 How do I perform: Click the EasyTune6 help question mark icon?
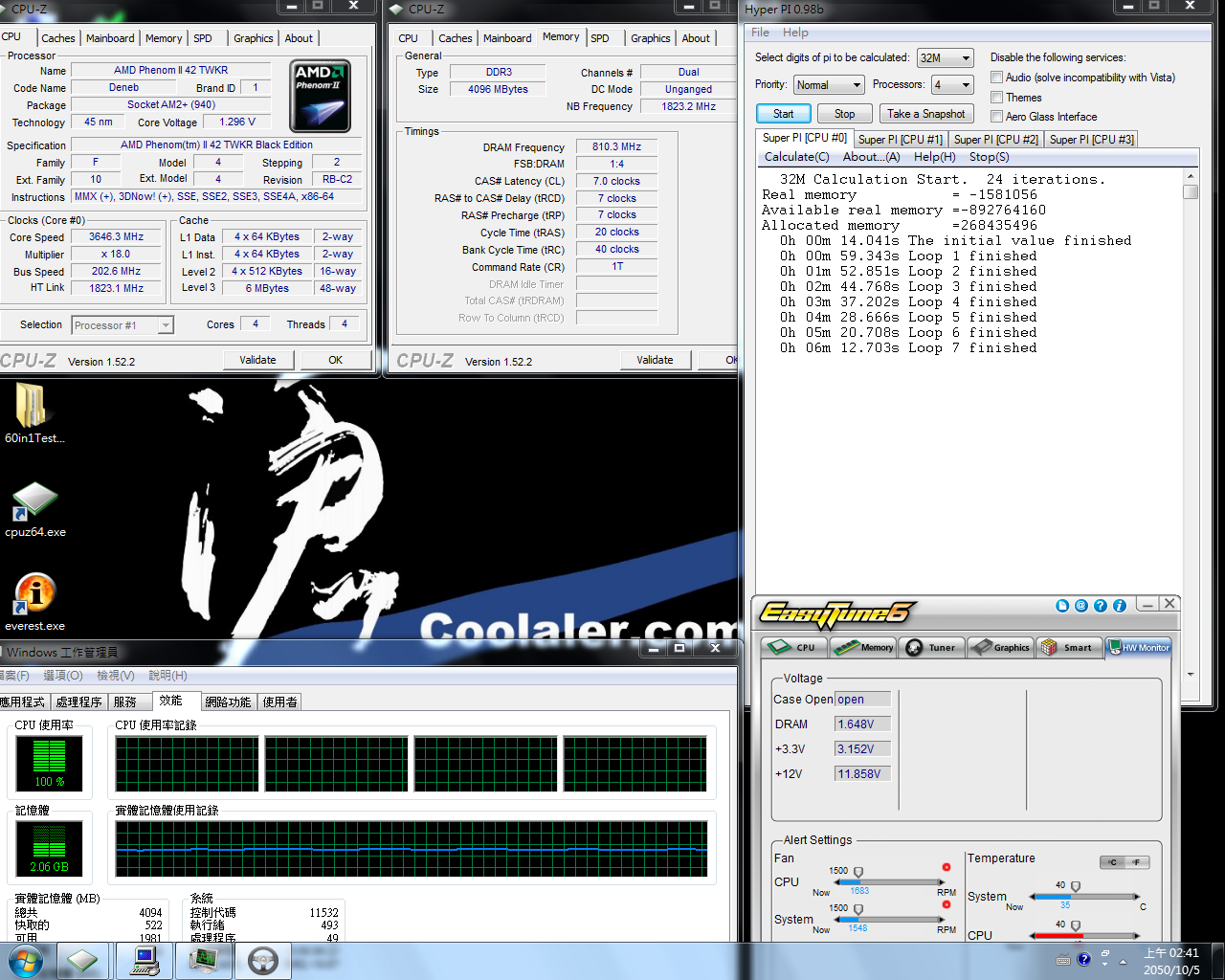click(1100, 606)
